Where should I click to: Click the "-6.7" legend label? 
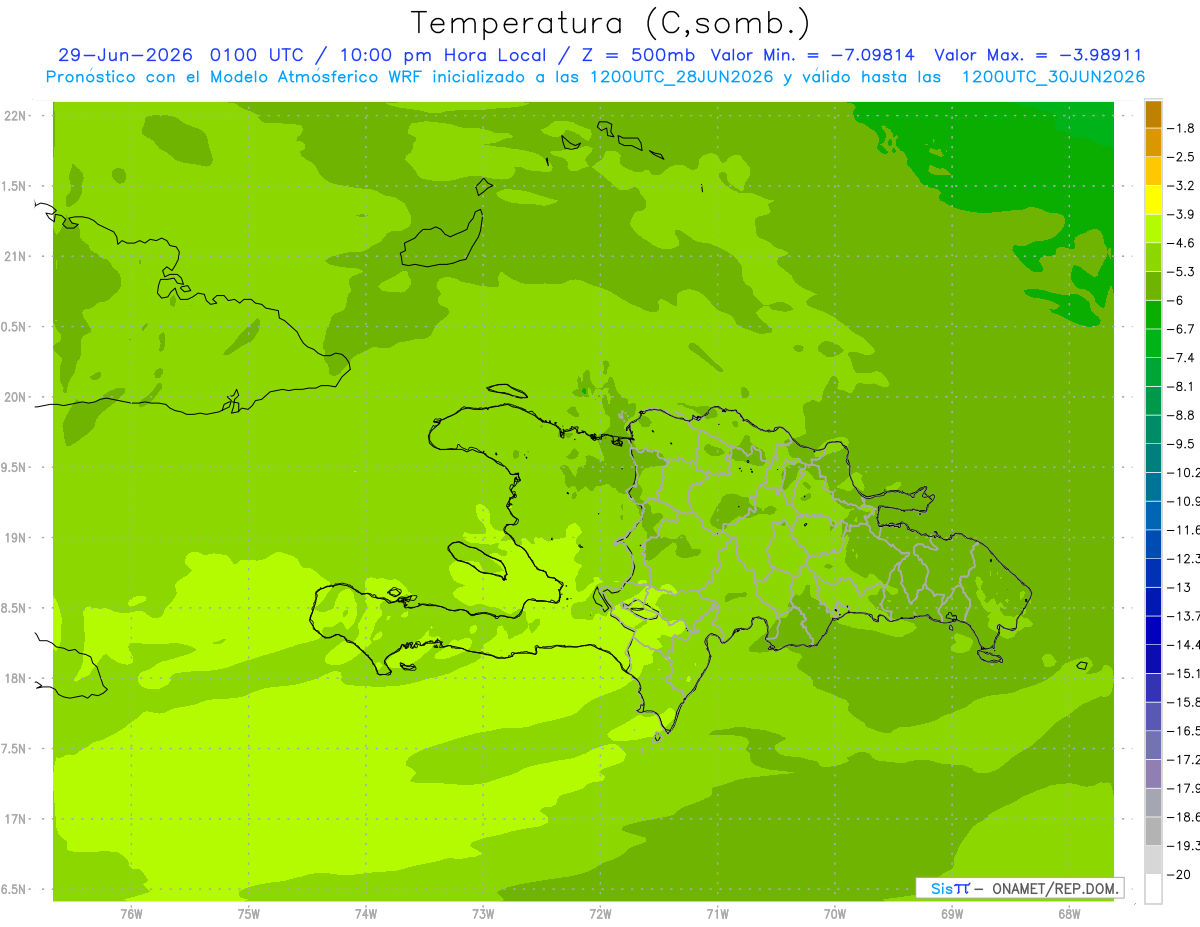pos(1183,329)
